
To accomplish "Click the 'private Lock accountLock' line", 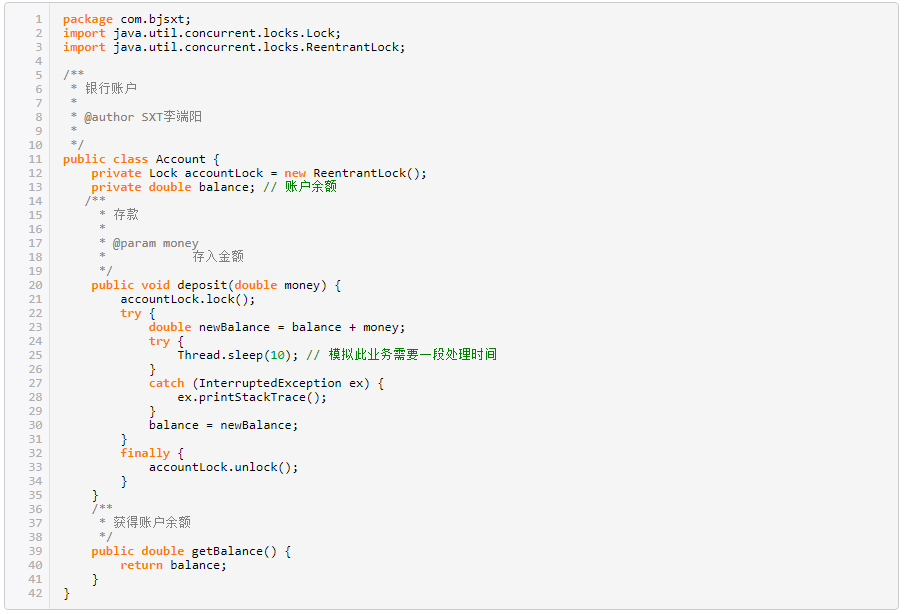I will [259, 173].
